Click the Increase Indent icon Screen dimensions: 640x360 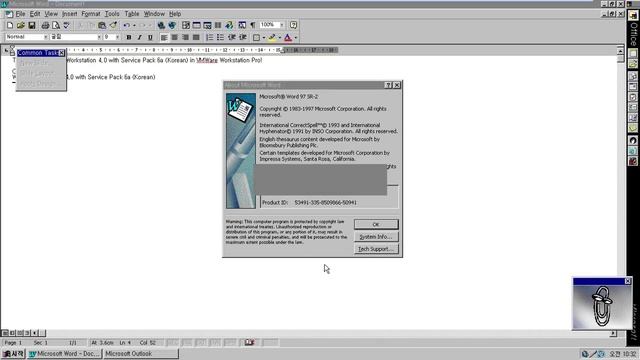pyautogui.click(x=243, y=38)
